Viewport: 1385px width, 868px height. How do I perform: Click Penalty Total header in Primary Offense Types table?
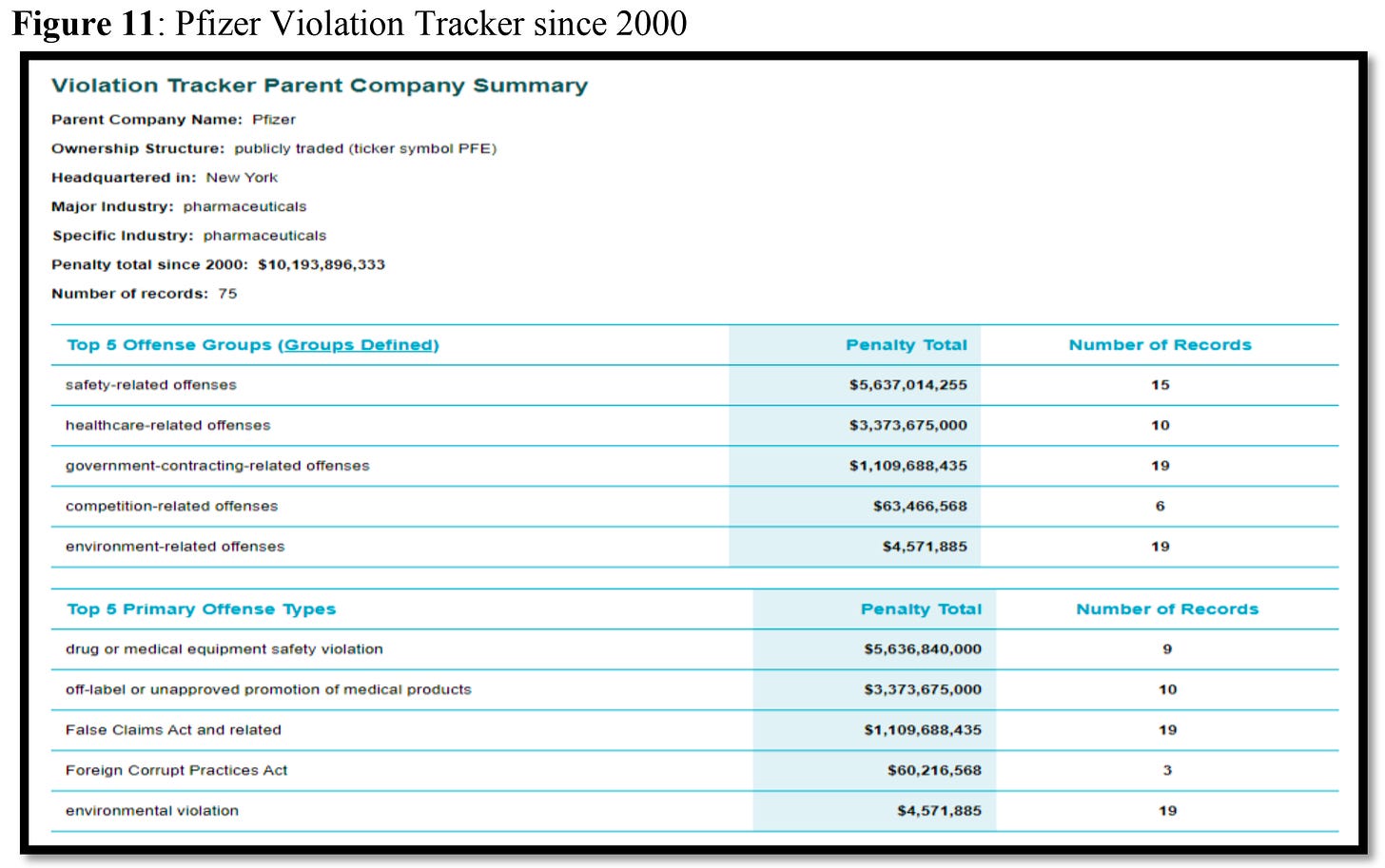pyautogui.click(x=921, y=609)
